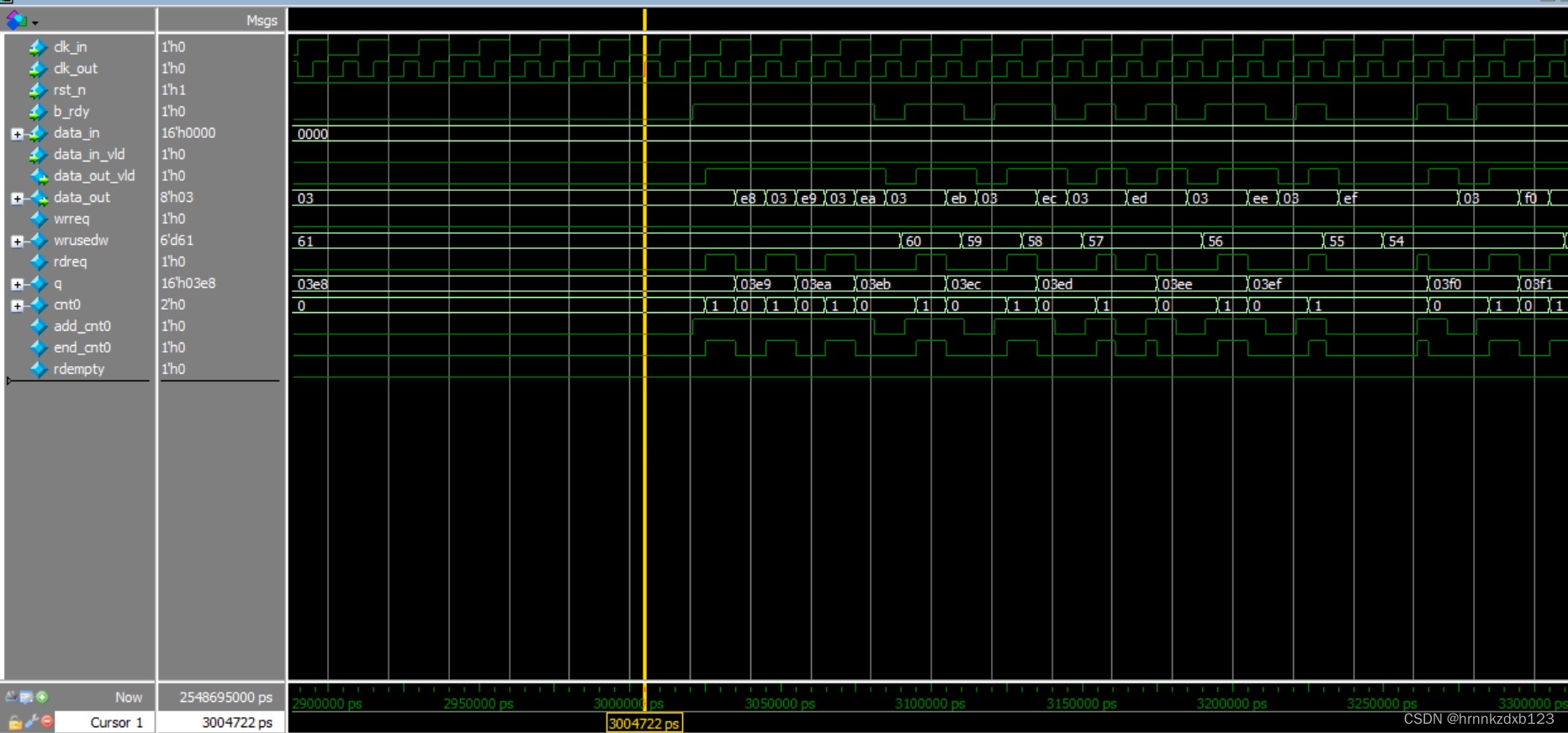Click the ed segment on data_out waveform
1568x733 pixels.
(x=1157, y=199)
